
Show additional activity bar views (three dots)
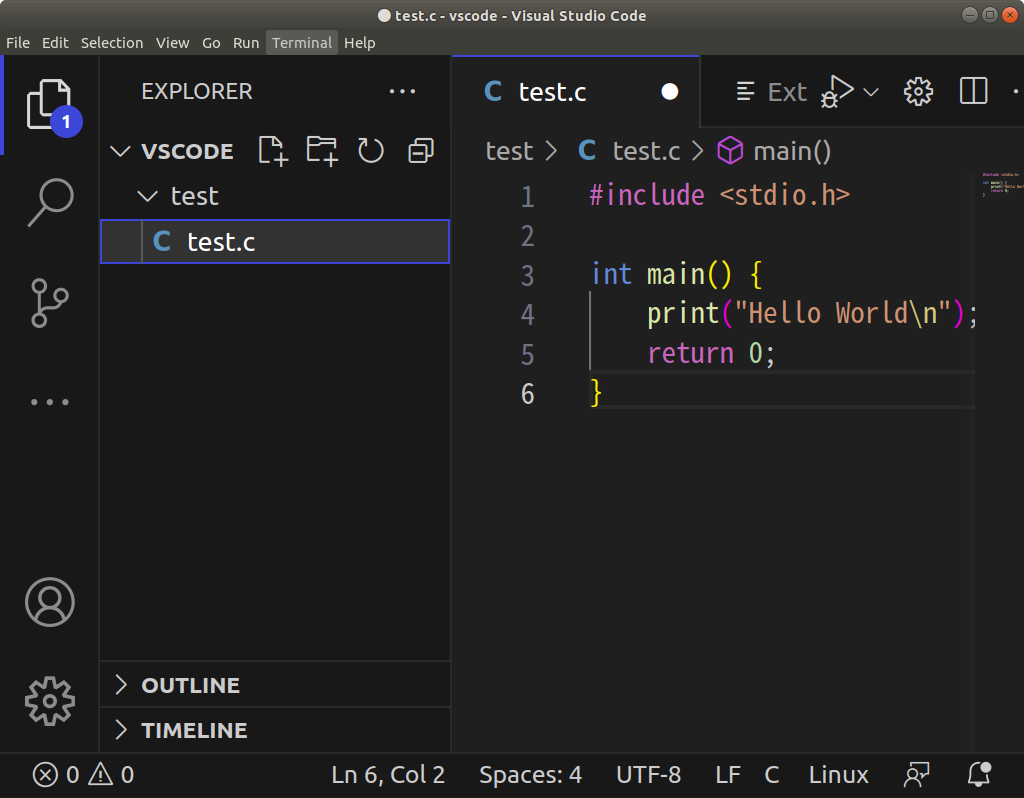click(x=50, y=402)
